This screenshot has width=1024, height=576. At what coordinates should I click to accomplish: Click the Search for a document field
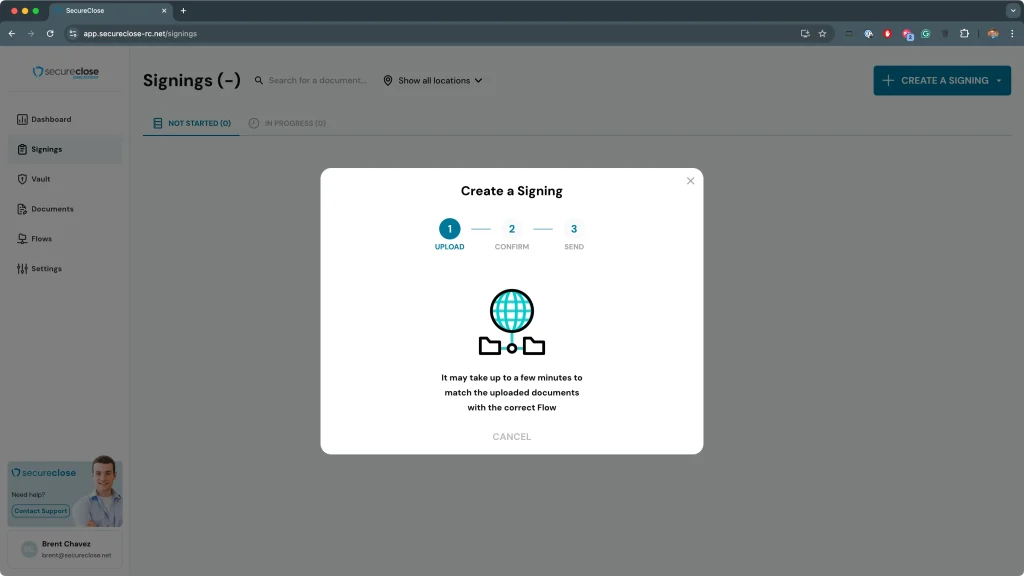pos(317,81)
